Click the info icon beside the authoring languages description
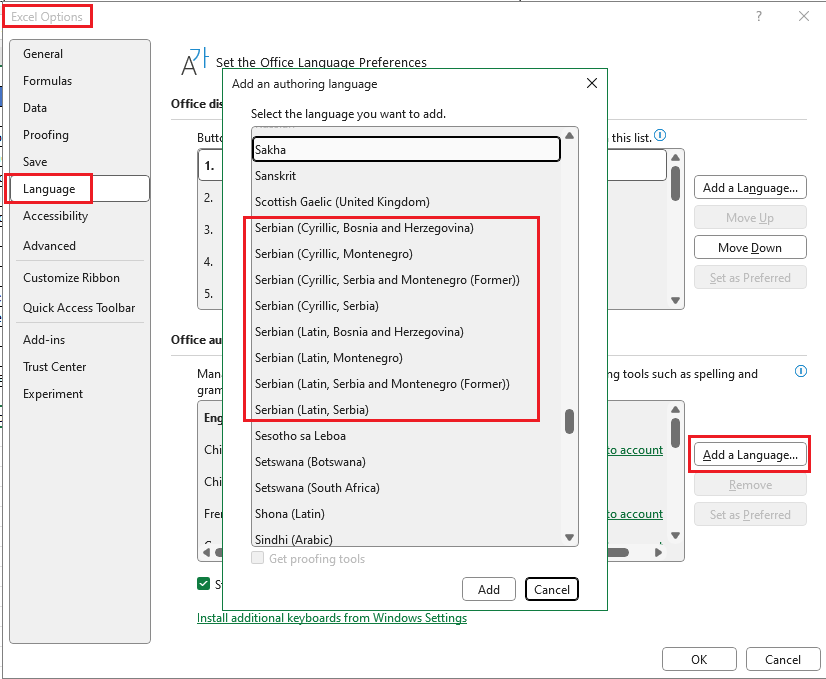The image size is (826, 679). coord(801,371)
